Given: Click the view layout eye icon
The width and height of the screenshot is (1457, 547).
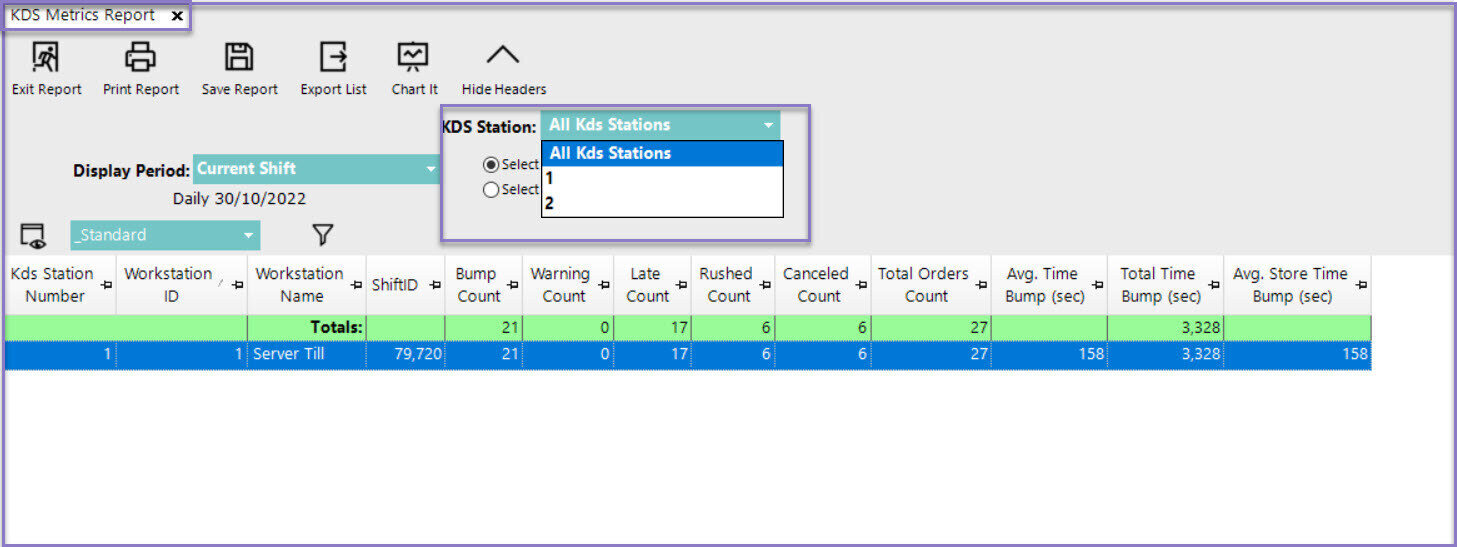Looking at the screenshot, I should coord(33,236).
